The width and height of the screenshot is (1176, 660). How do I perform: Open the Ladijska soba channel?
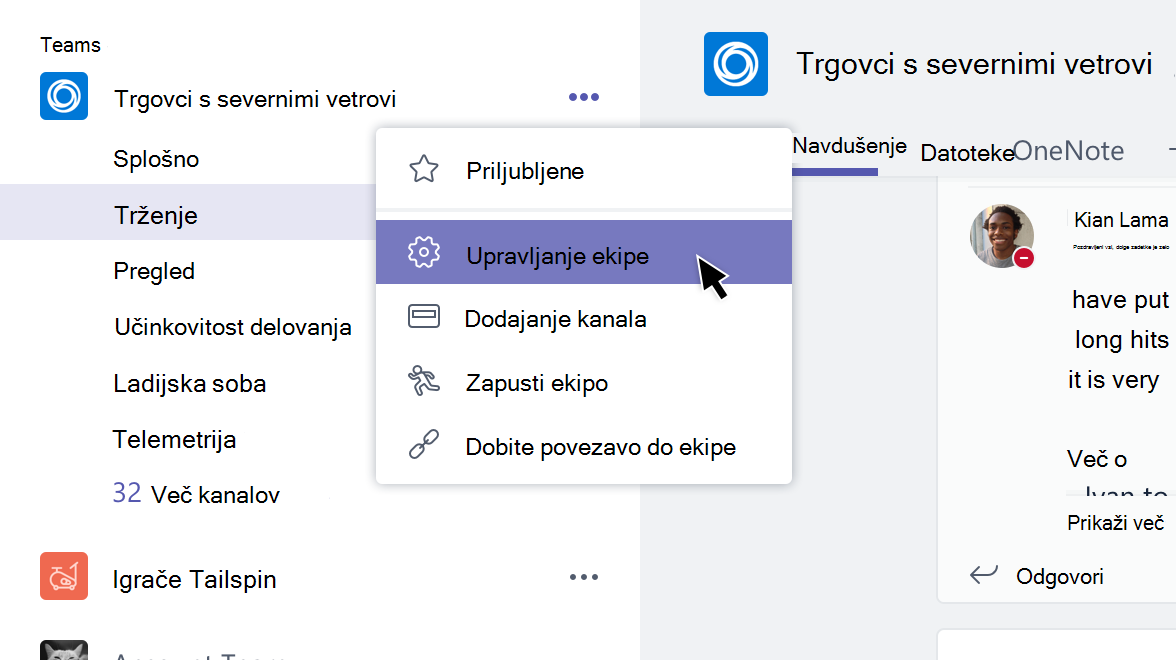190,383
